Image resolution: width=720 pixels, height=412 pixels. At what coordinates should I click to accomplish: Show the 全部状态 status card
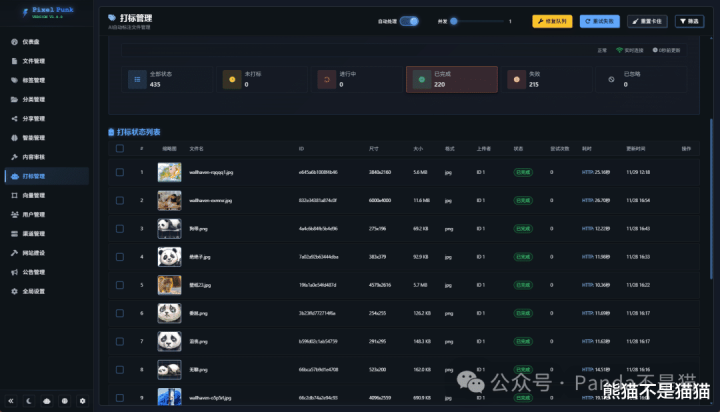(166, 80)
